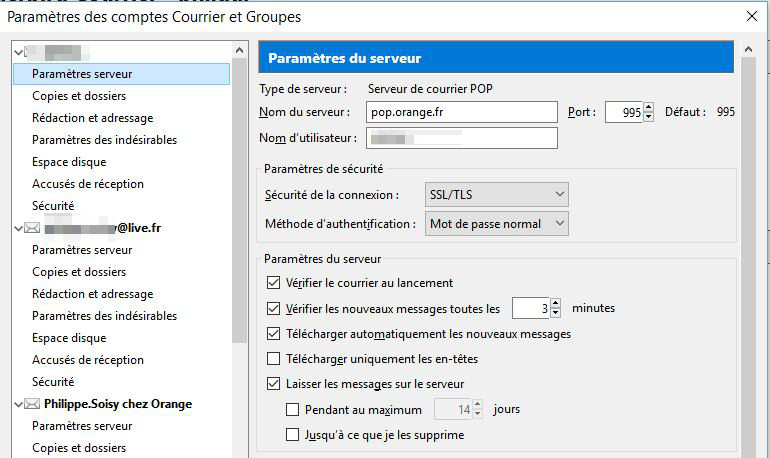Image resolution: width=770 pixels, height=458 pixels.
Task: Select Paramètres des indésirables under the live.fr account
Action: click(x=104, y=316)
